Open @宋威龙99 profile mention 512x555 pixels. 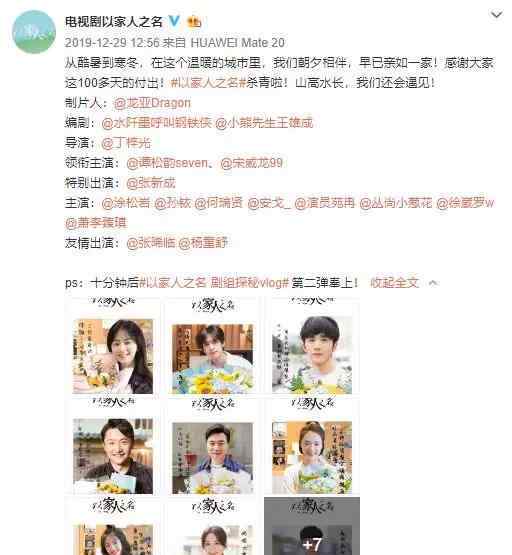click(251, 163)
